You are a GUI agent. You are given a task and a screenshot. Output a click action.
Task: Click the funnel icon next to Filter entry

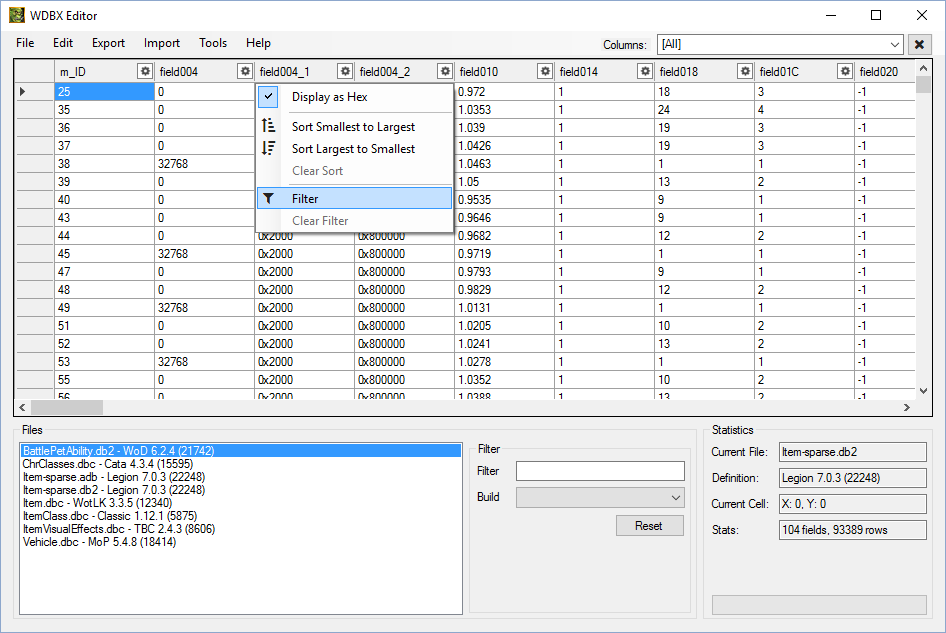click(x=267, y=197)
